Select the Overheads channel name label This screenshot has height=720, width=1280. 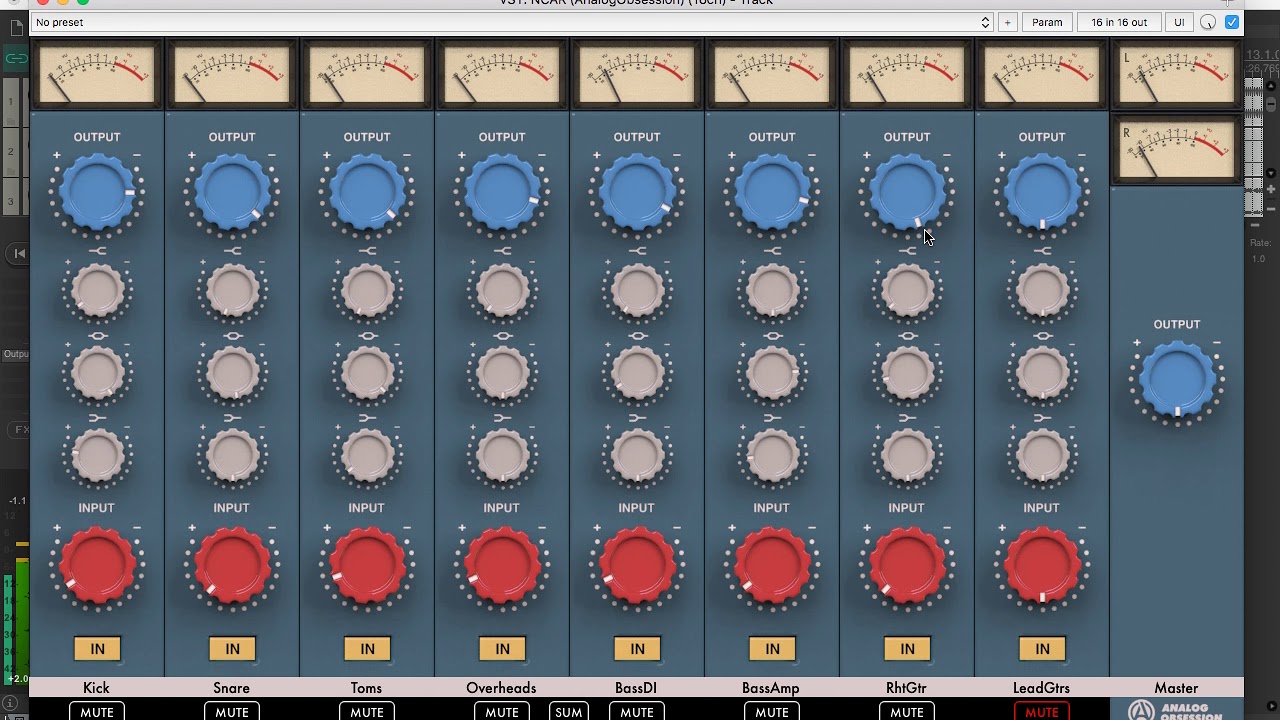click(501, 688)
